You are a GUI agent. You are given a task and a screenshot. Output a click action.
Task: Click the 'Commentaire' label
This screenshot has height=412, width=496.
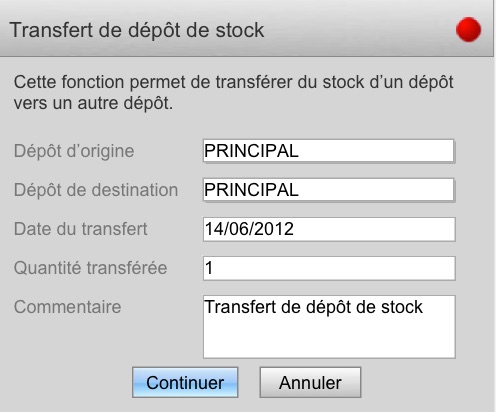point(67,307)
